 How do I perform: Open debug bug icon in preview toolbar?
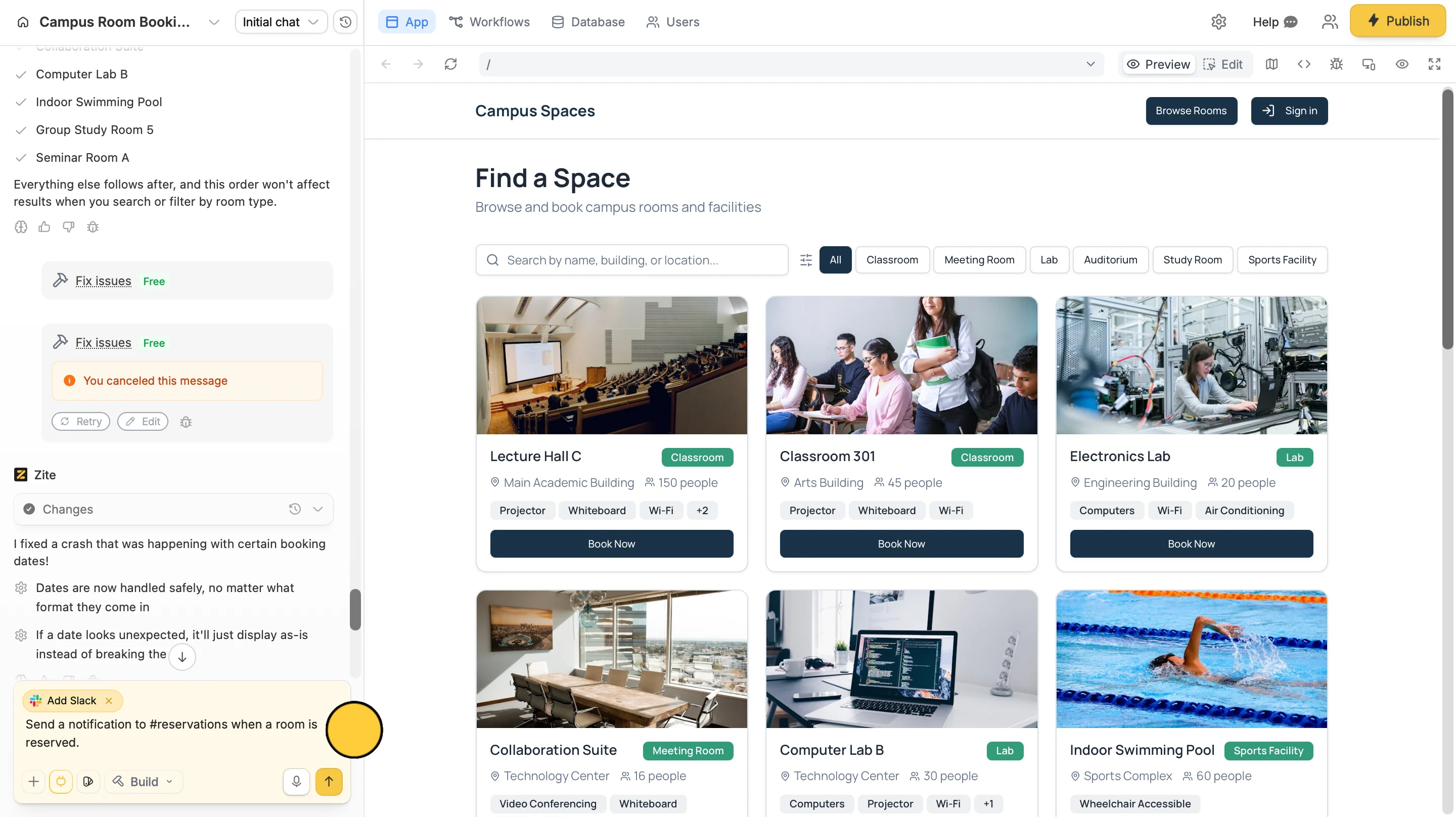(x=1336, y=64)
